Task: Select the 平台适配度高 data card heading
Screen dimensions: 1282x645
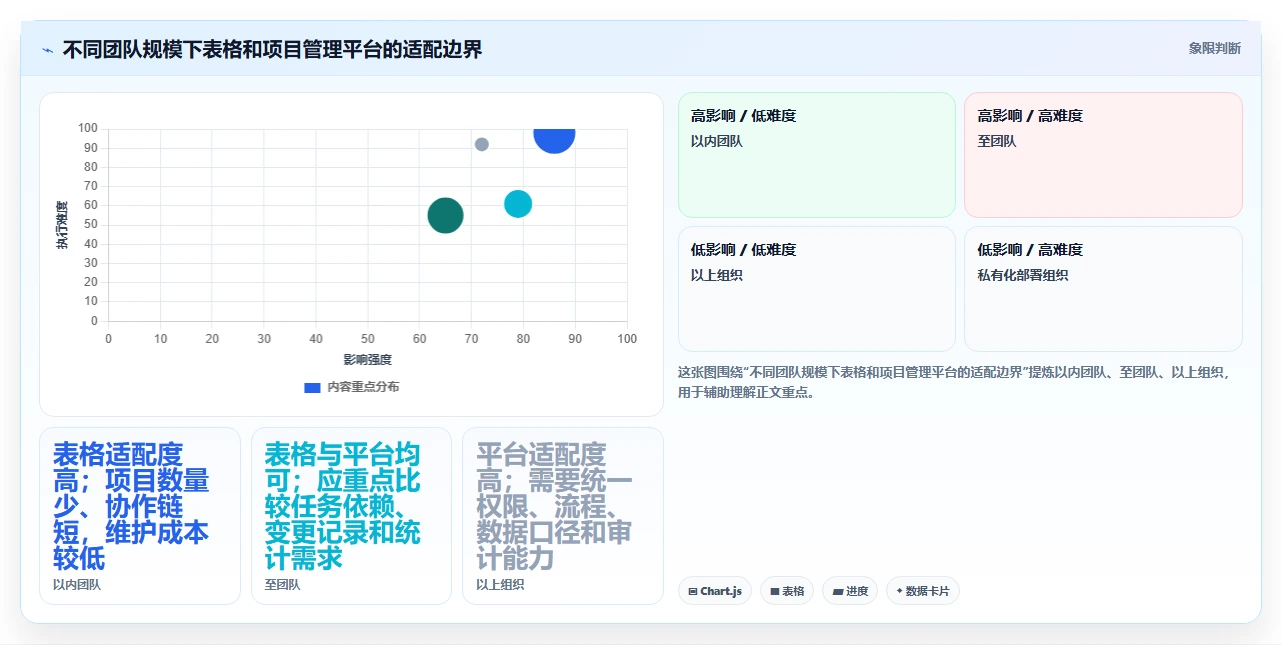Action: pos(555,506)
